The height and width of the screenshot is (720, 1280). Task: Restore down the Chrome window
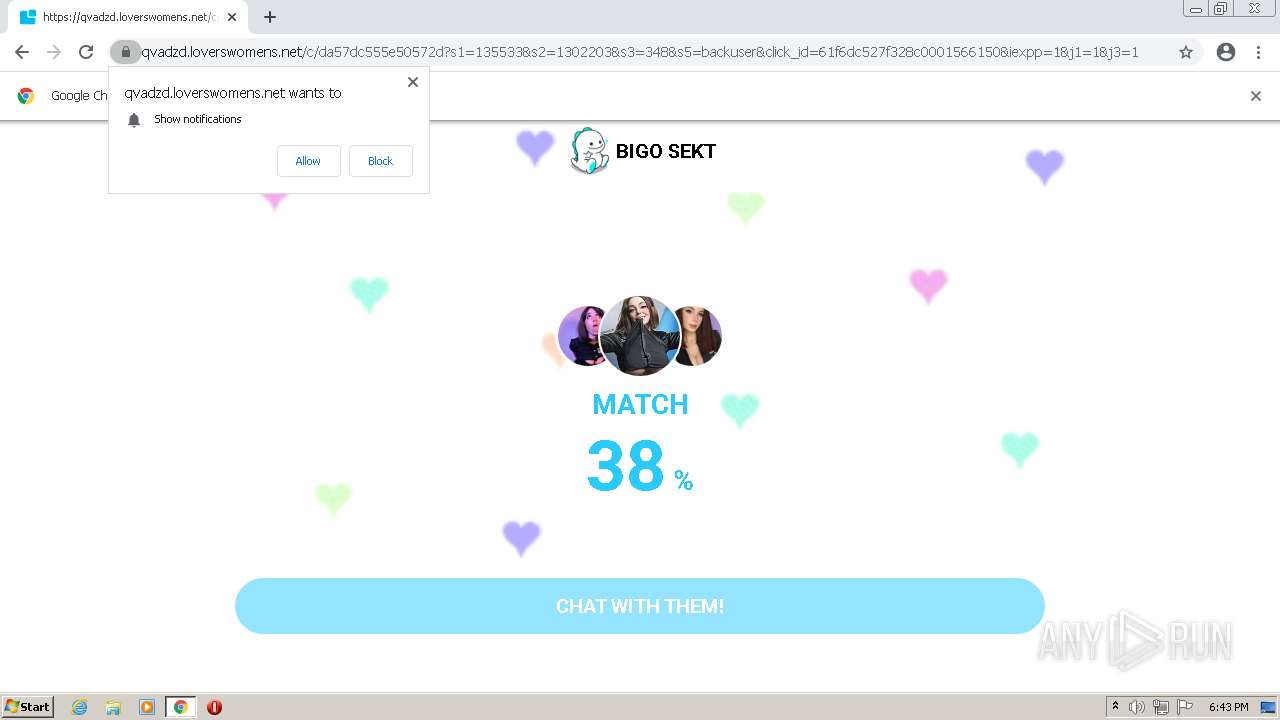1220,9
